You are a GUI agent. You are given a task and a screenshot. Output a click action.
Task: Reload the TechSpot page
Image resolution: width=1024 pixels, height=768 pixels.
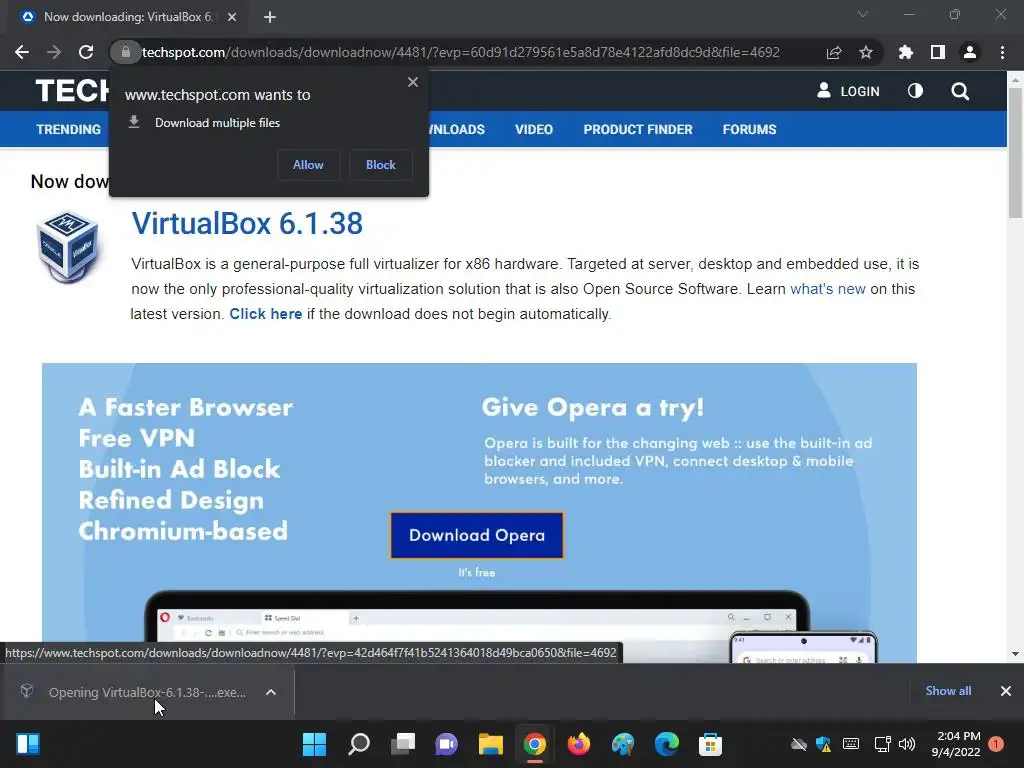[x=86, y=52]
